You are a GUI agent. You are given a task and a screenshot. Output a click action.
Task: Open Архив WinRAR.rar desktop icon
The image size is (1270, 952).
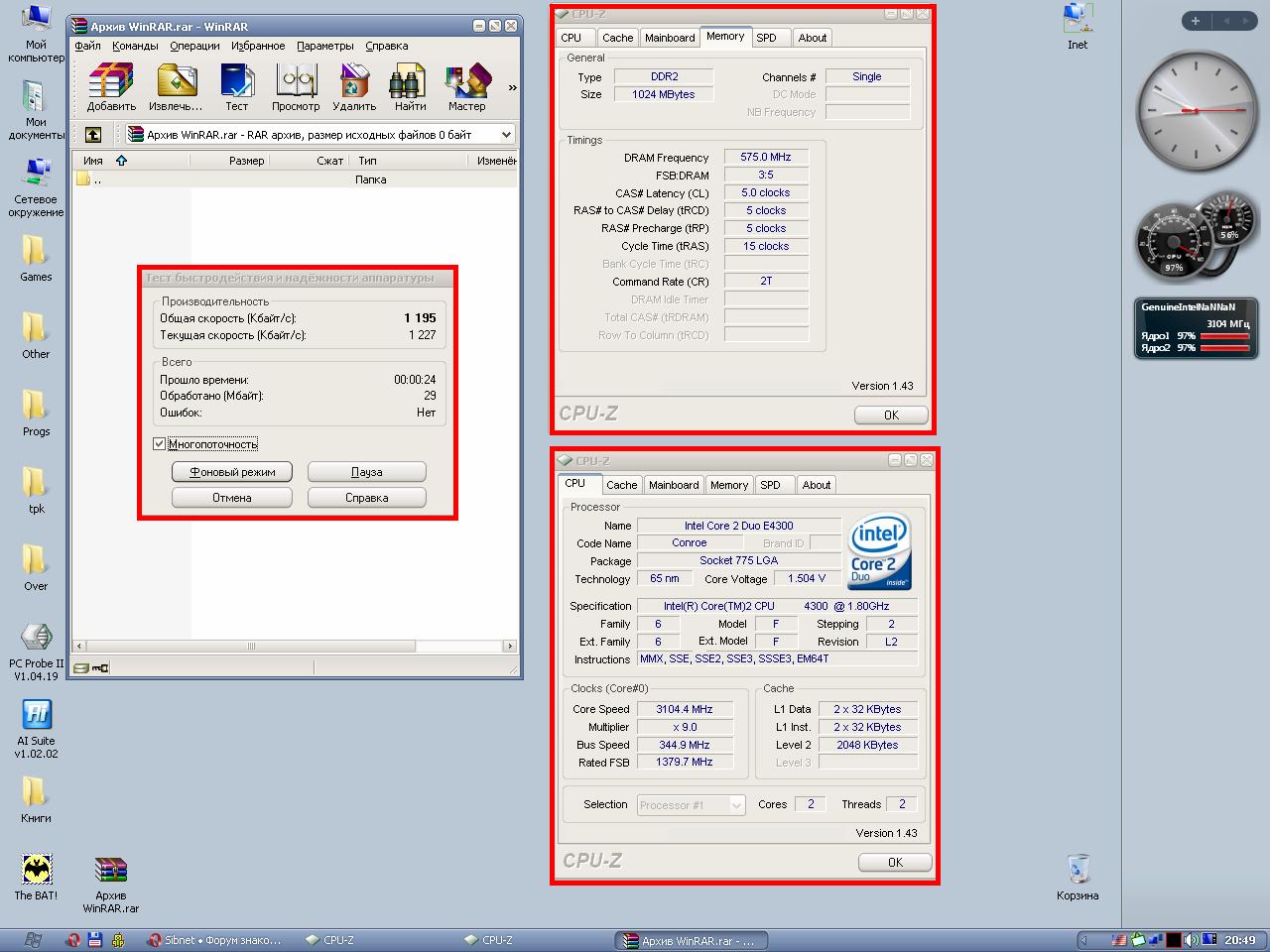[x=111, y=884]
